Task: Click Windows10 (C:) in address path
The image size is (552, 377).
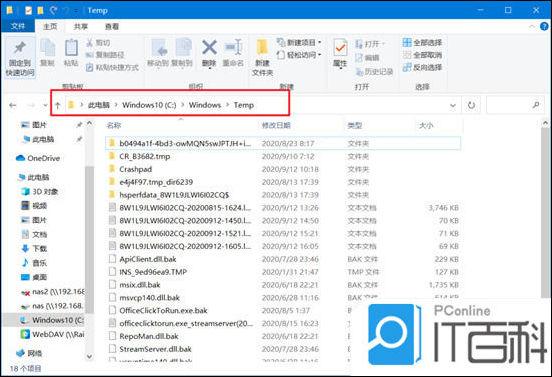Action: click(x=149, y=105)
